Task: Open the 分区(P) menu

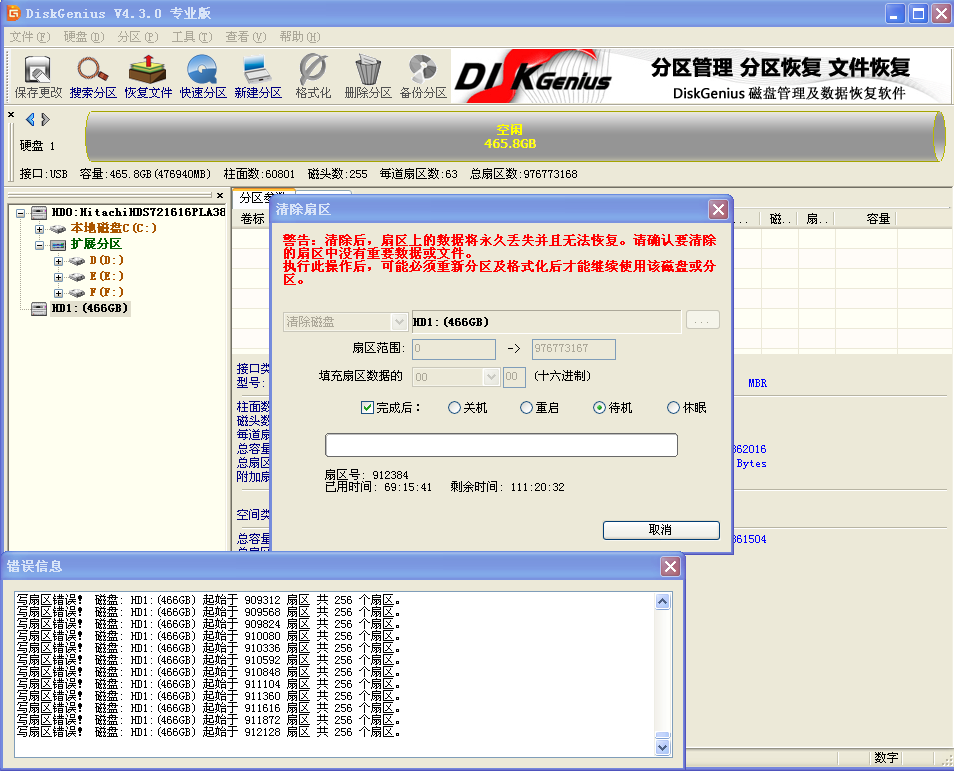Action: click(x=138, y=37)
